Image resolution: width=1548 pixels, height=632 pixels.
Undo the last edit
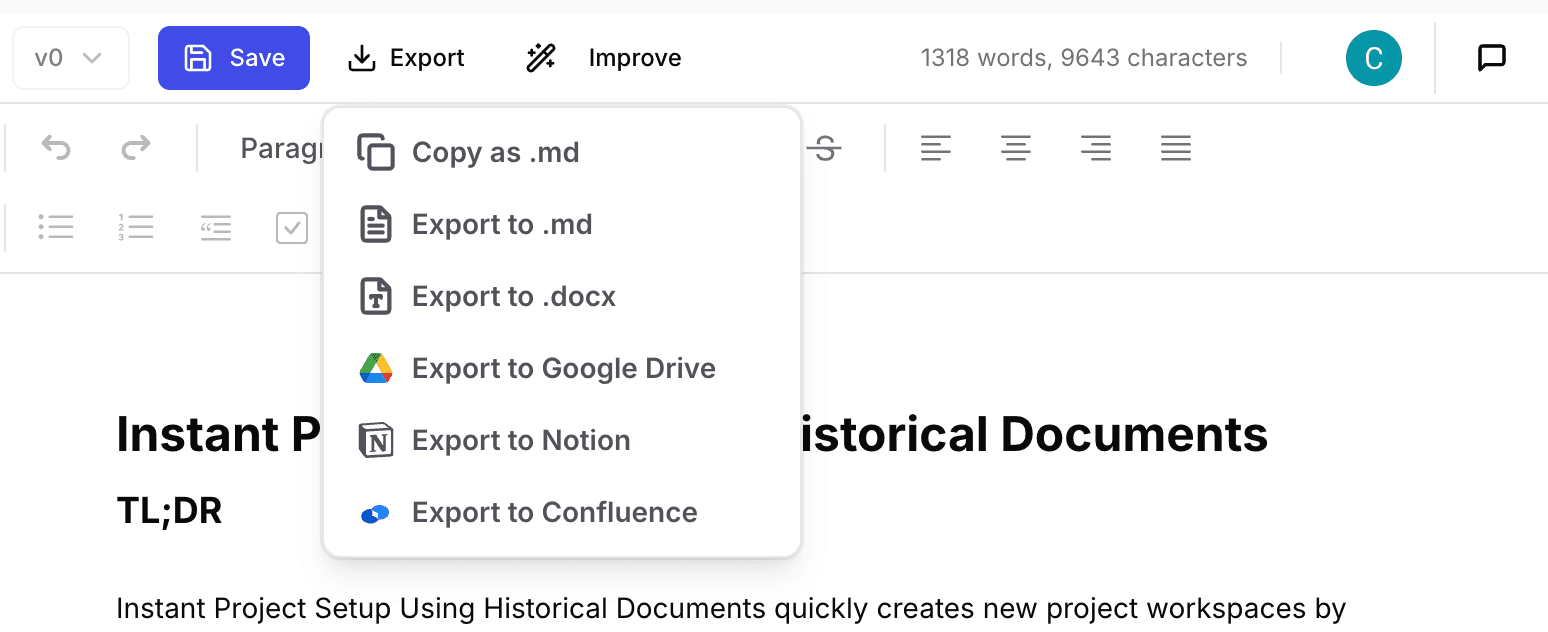pyautogui.click(x=57, y=148)
